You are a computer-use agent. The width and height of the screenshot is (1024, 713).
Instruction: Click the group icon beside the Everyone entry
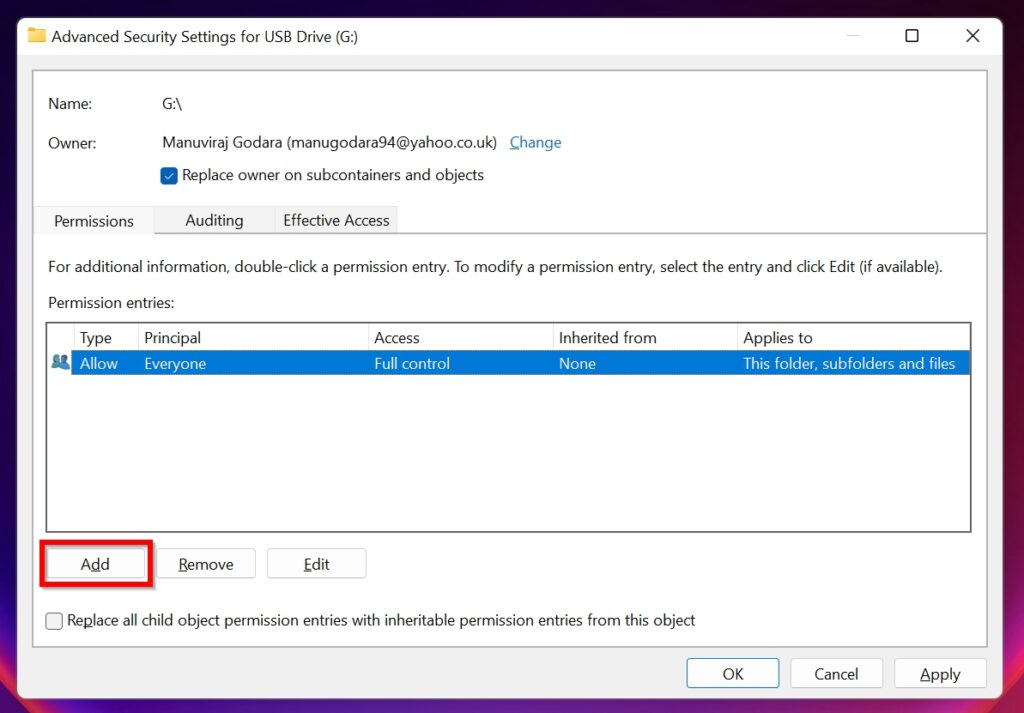59,362
